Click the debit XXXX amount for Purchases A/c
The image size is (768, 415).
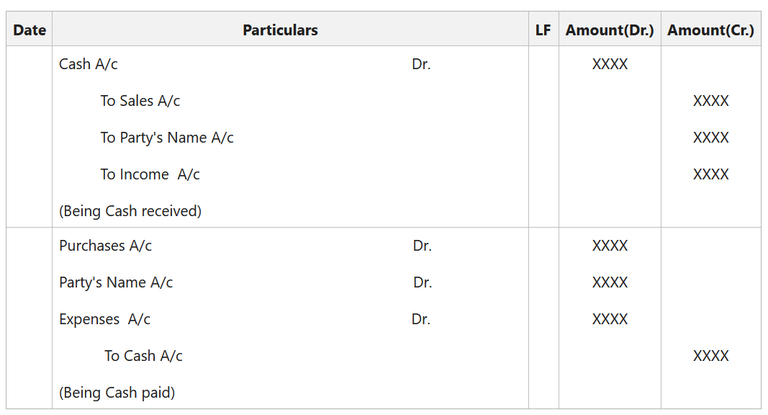click(610, 246)
